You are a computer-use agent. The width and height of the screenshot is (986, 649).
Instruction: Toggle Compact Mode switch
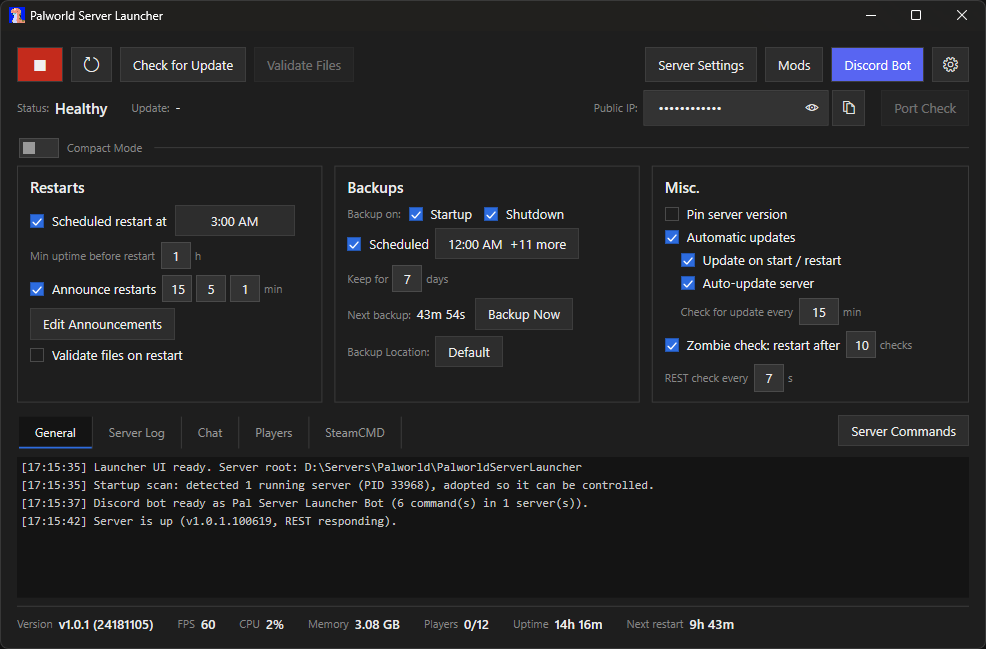(x=39, y=148)
